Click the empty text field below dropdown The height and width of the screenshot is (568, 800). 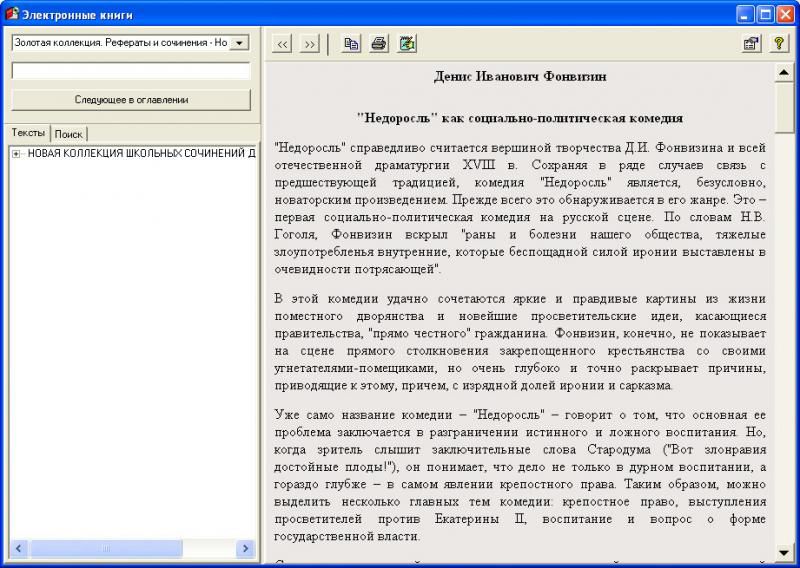pos(130,71)
